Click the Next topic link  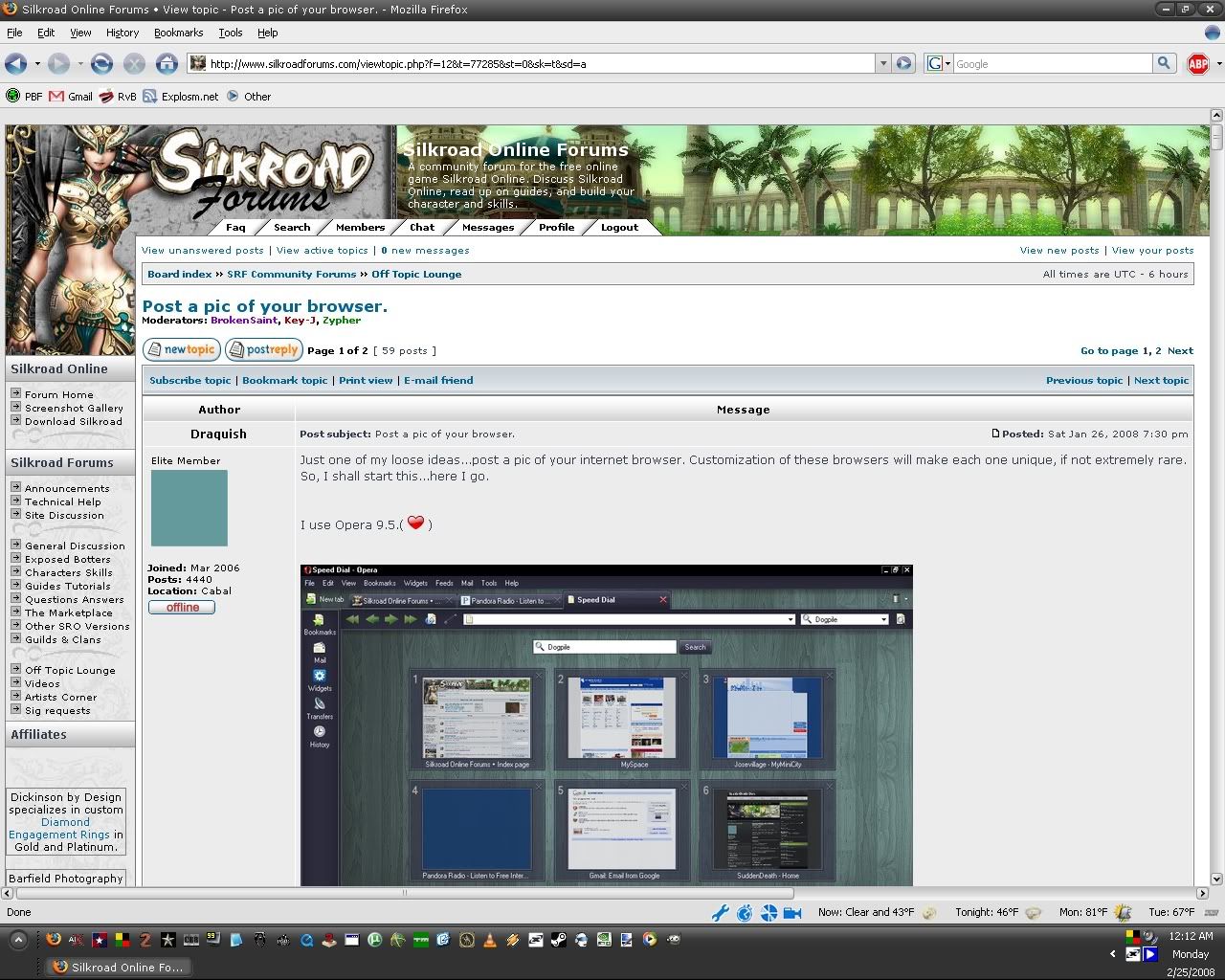point(1161,381)
